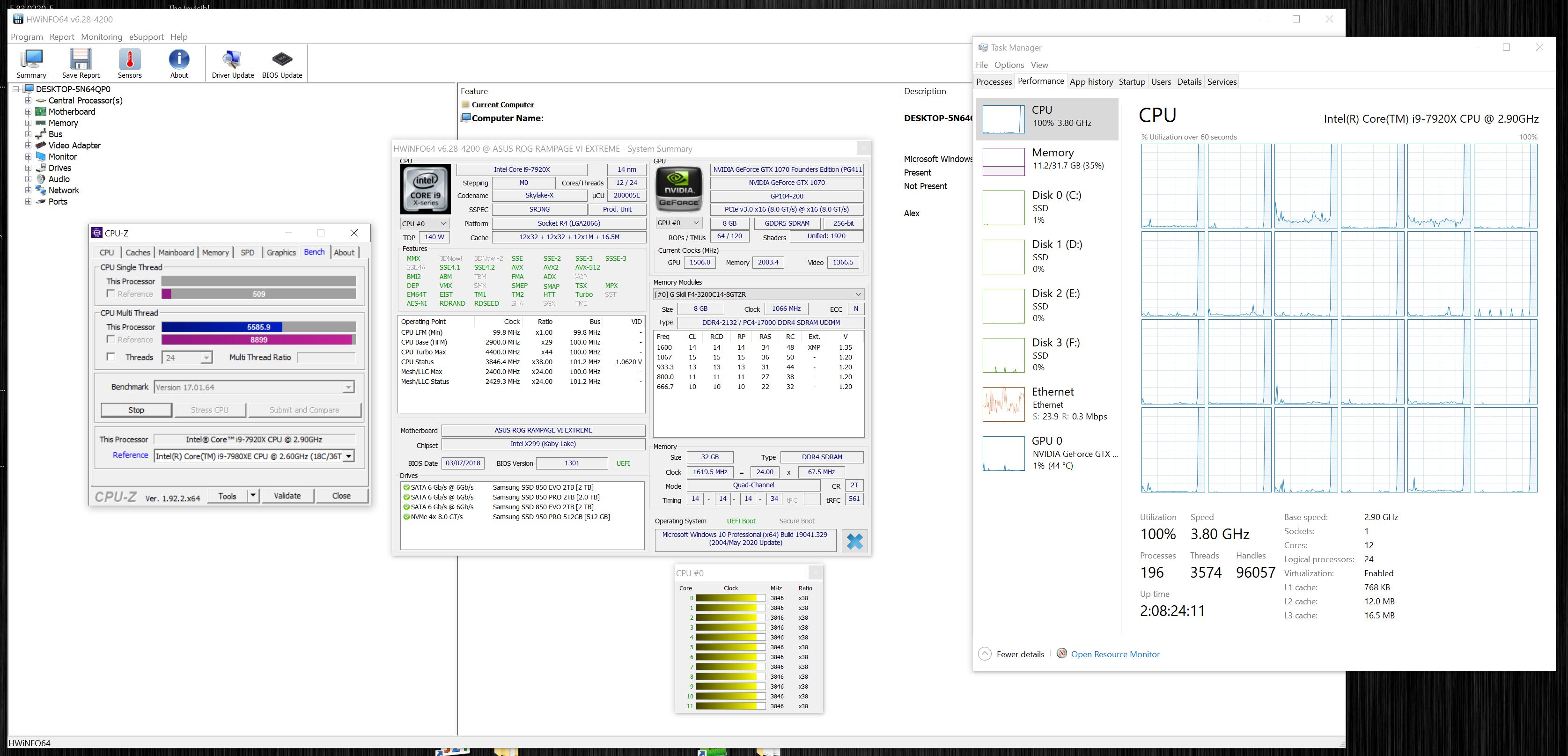Switch to the Startup tab in Task Manager

click(1132, 81)
